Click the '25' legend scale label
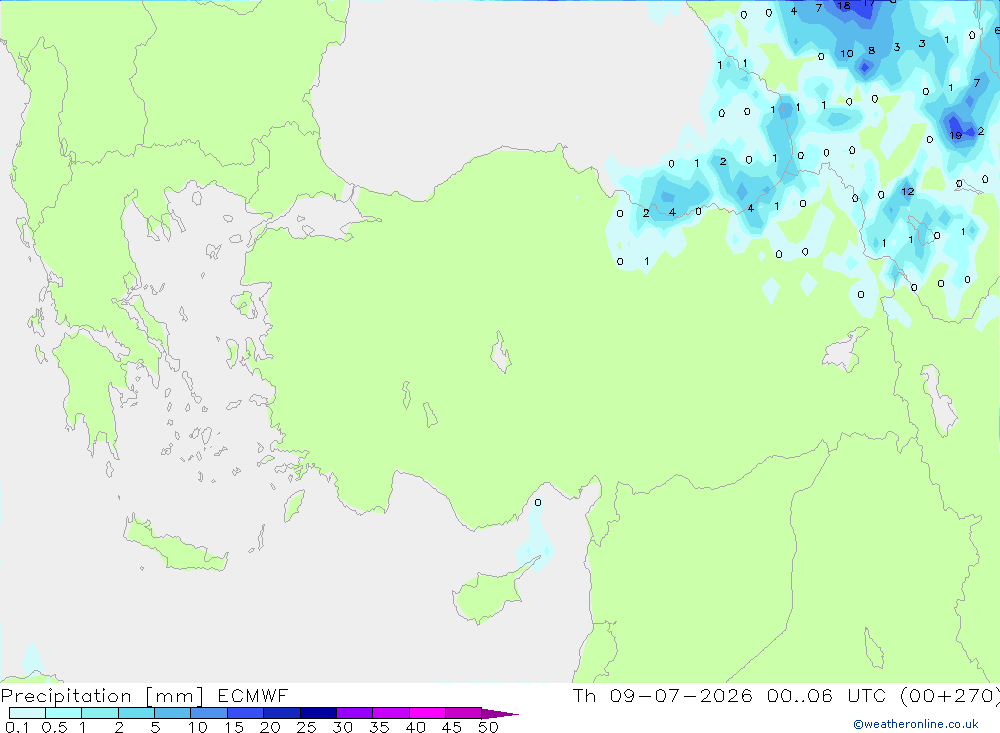 [x=306, y=727]
